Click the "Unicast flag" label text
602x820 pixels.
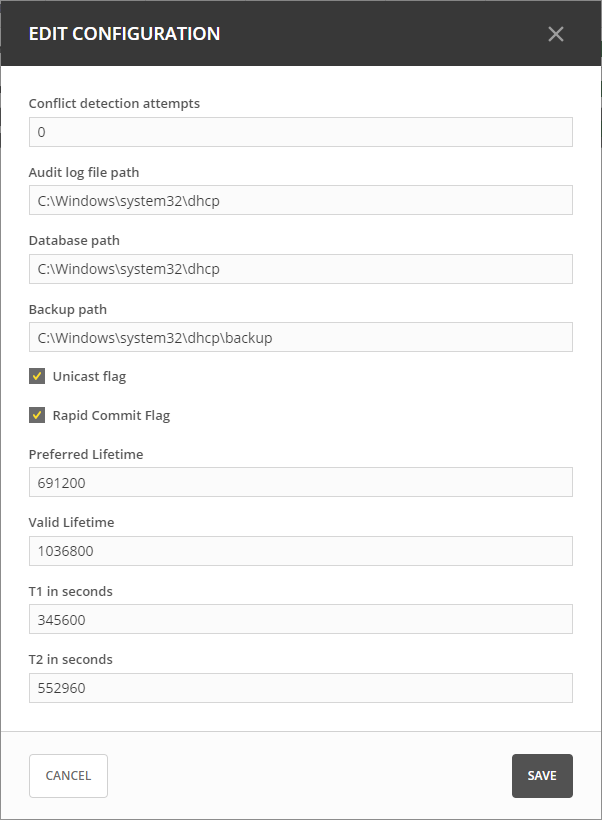click(89, 377)
